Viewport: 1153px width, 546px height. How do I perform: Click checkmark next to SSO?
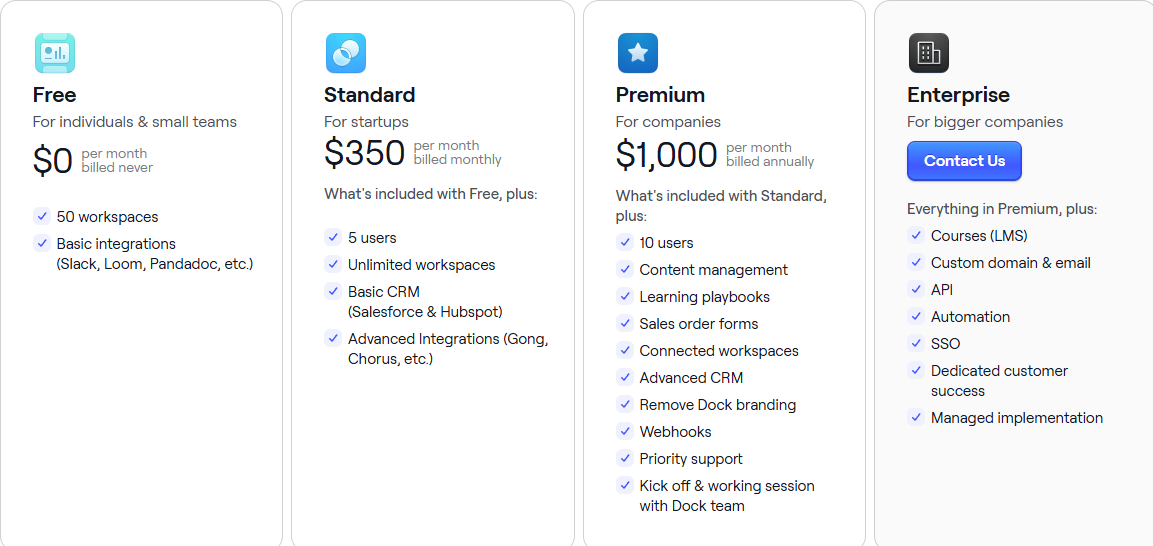coord(916,343)
